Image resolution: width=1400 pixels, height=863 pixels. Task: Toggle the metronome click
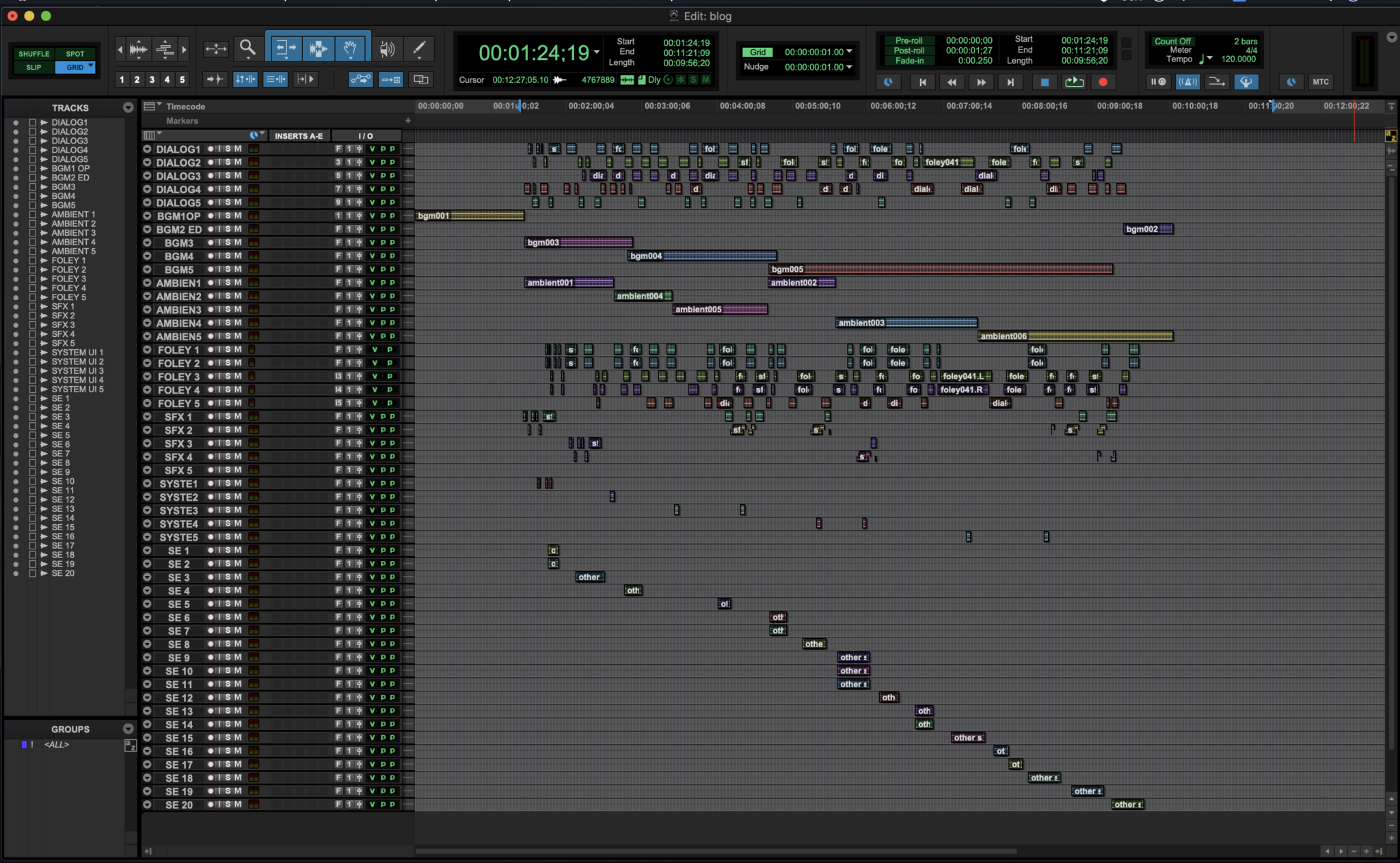[1188, 82]
